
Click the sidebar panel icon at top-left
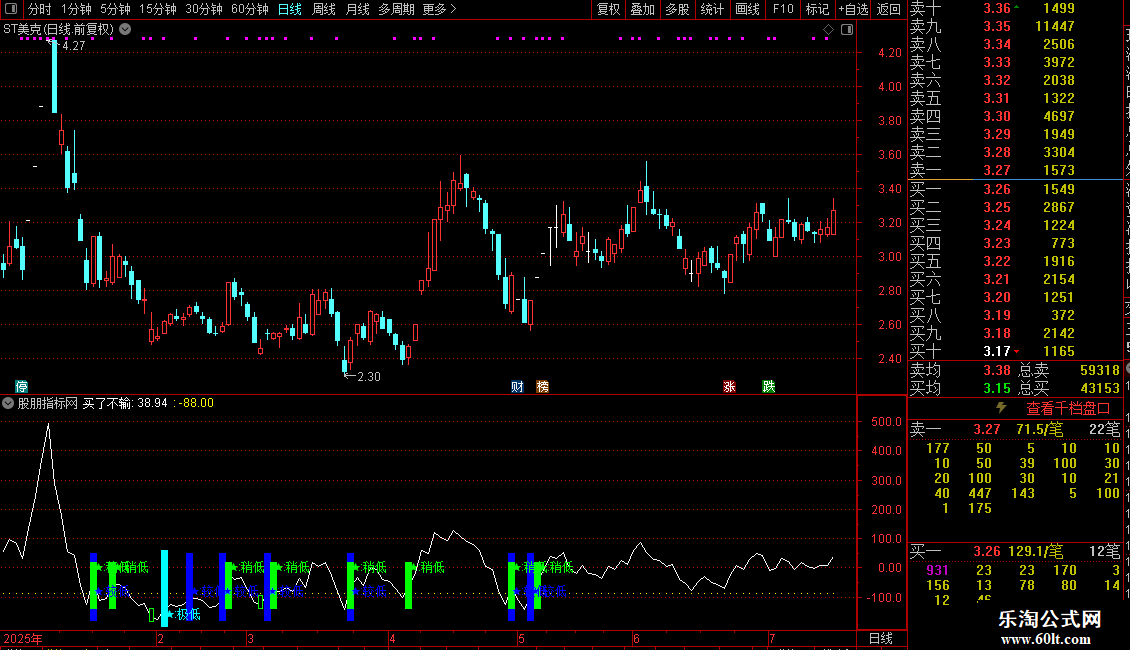click(x=12, y=9)
